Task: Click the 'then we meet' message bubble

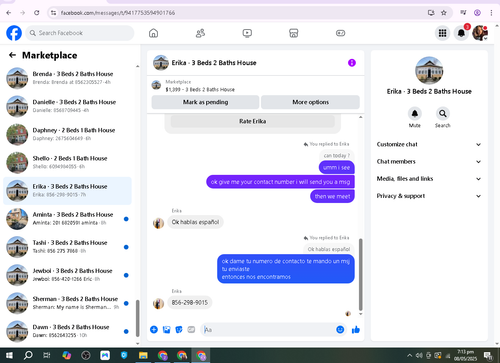Action: [x=332, y=196]
